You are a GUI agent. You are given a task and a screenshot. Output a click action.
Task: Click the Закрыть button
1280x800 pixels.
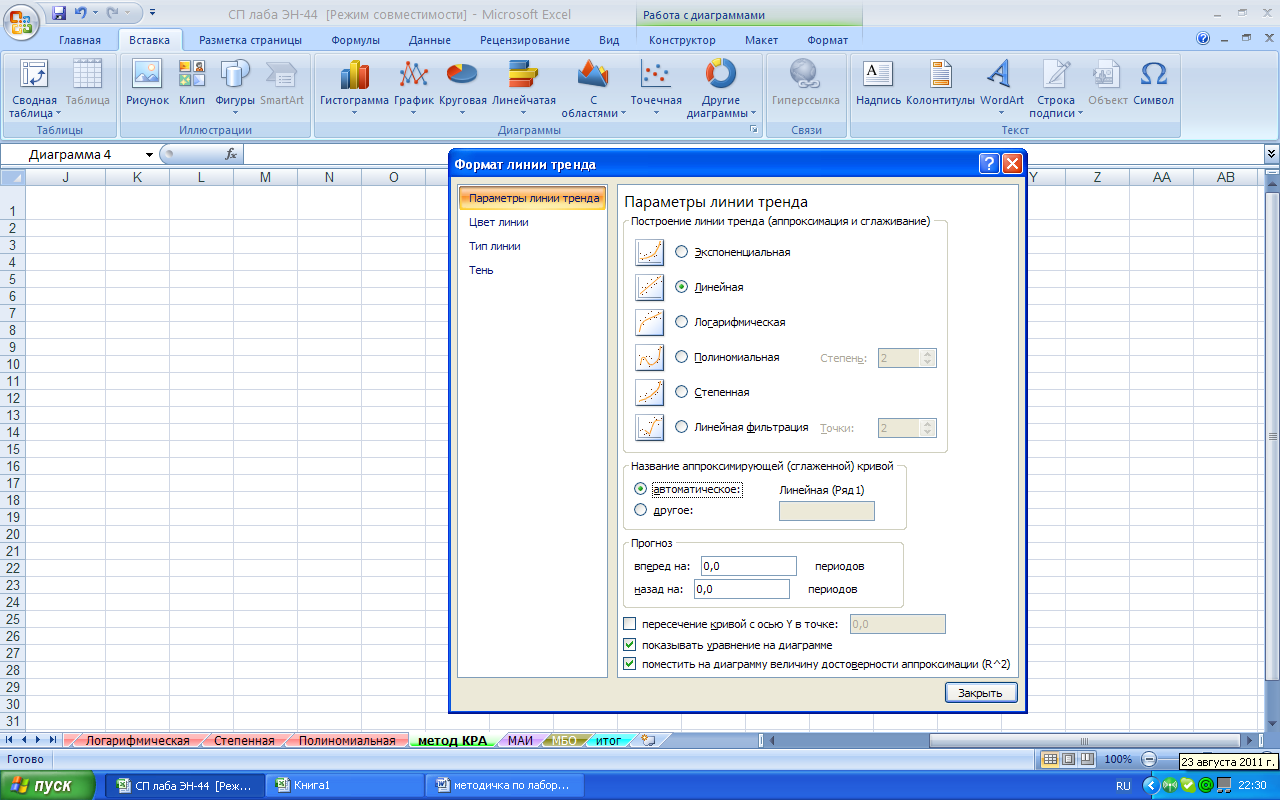tap(981, 692)
